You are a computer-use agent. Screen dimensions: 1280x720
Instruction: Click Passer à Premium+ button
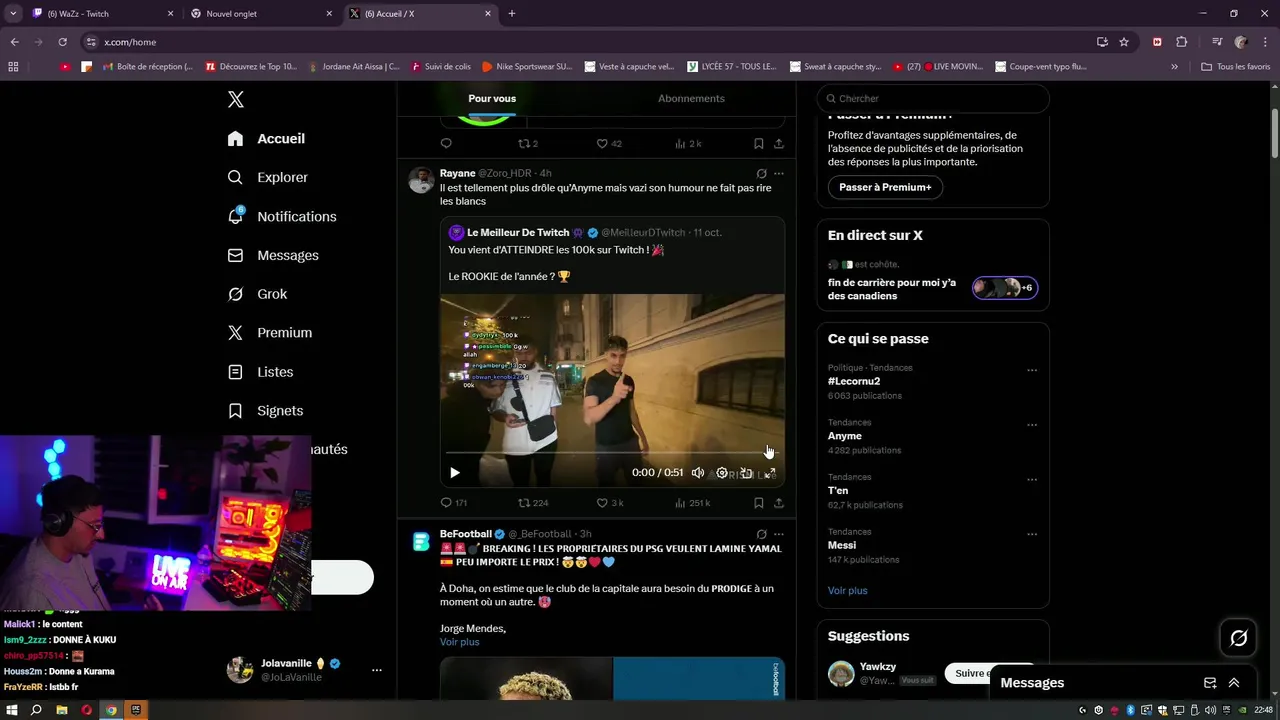(885, 187)
